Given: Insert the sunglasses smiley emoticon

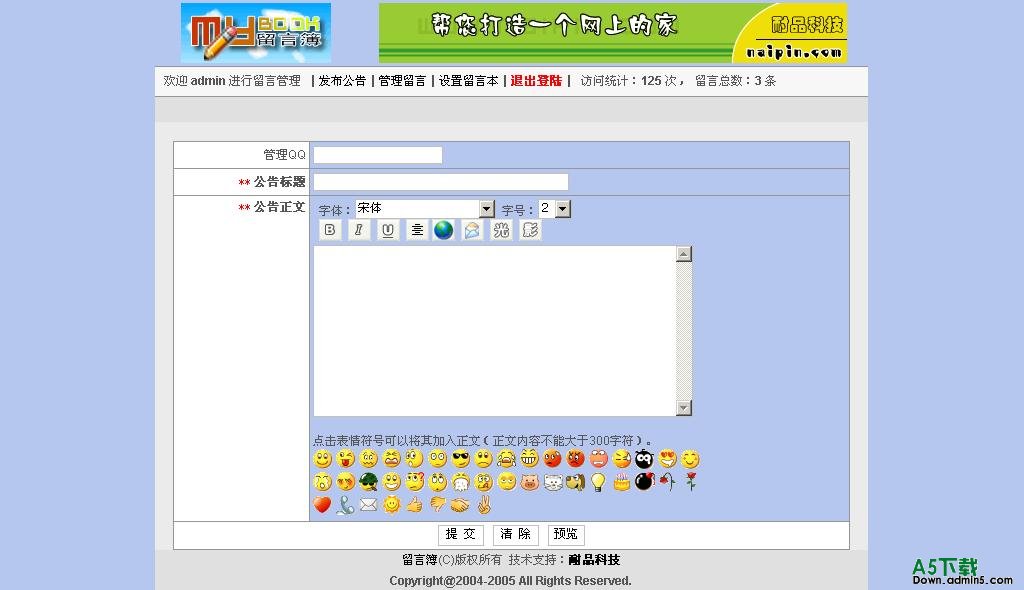Looking at the screenshot, I should click(x=461, y=459).
